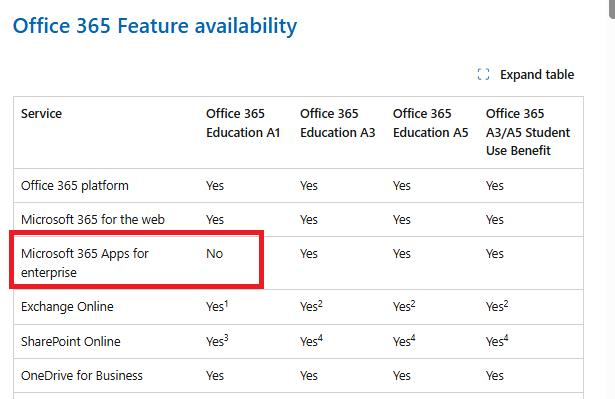
Task: Click the Yes cell for Microsoft 365 Apps under A3
Action: [309, 253]
